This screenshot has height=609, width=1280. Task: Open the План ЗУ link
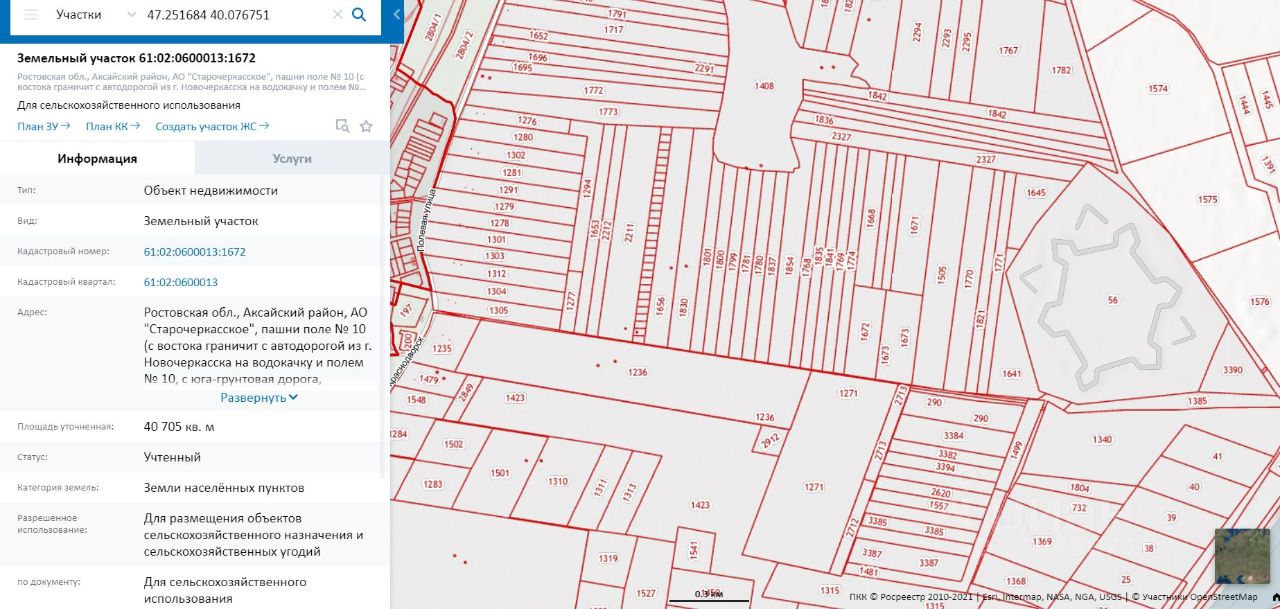[x=44, y=126]
